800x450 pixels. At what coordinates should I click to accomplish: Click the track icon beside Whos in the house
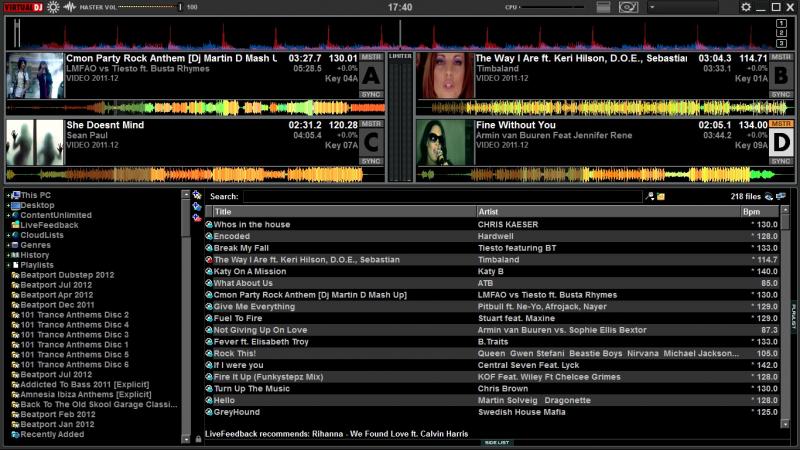click(209, 224)
